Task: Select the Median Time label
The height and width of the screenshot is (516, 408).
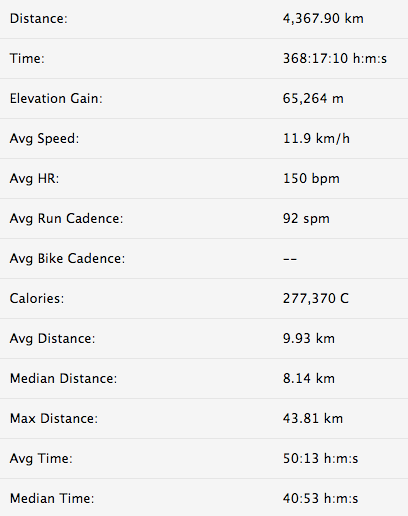Action: [52, 498]
